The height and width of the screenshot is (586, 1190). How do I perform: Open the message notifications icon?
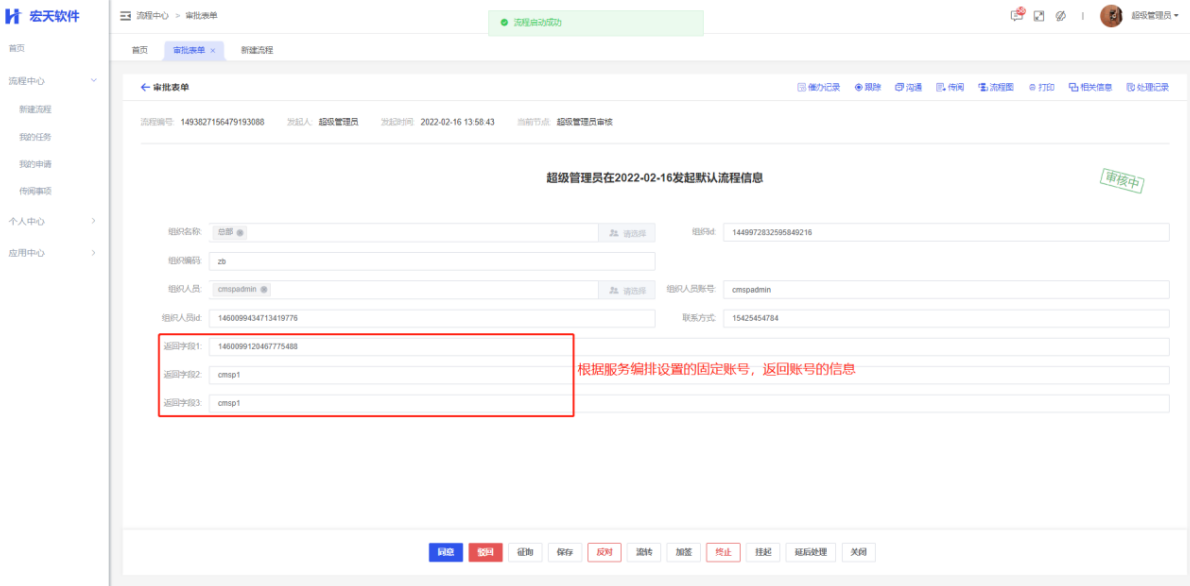click(1017, 15)
